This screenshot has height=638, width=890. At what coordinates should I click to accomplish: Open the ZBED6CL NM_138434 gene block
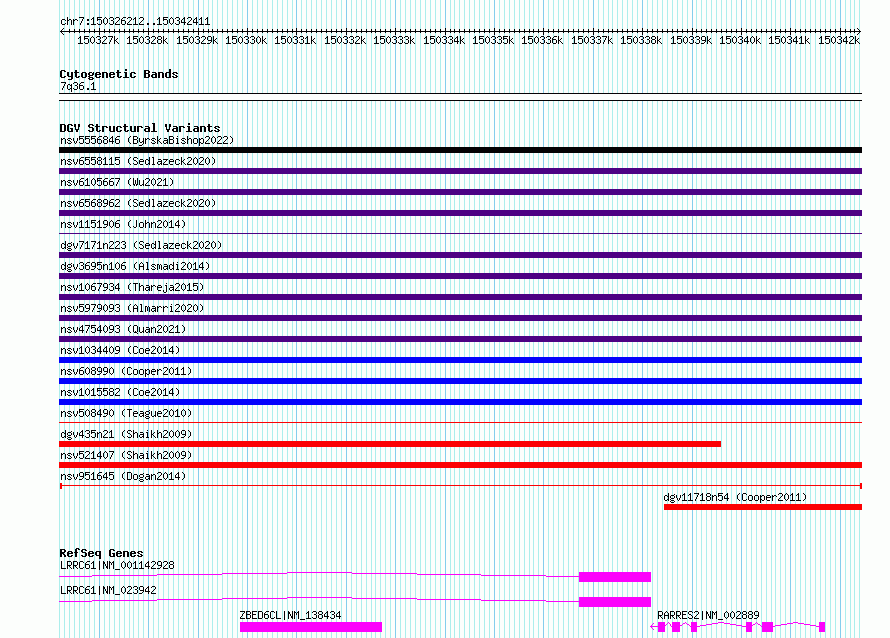pos(311,627)
